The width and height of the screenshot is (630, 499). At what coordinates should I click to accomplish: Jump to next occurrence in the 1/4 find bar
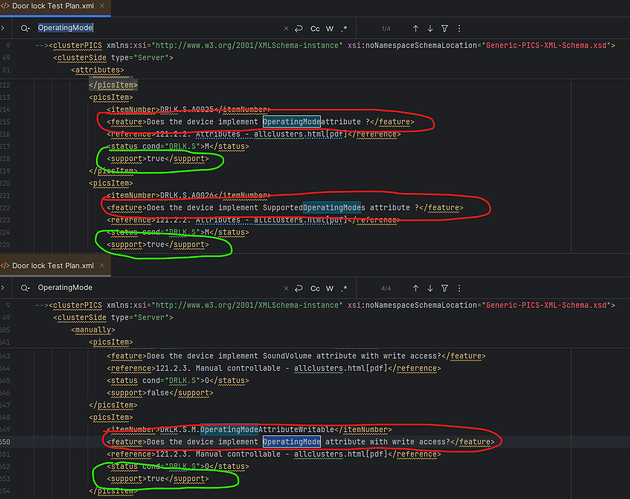pyautogui.click(x=430, y=29)
